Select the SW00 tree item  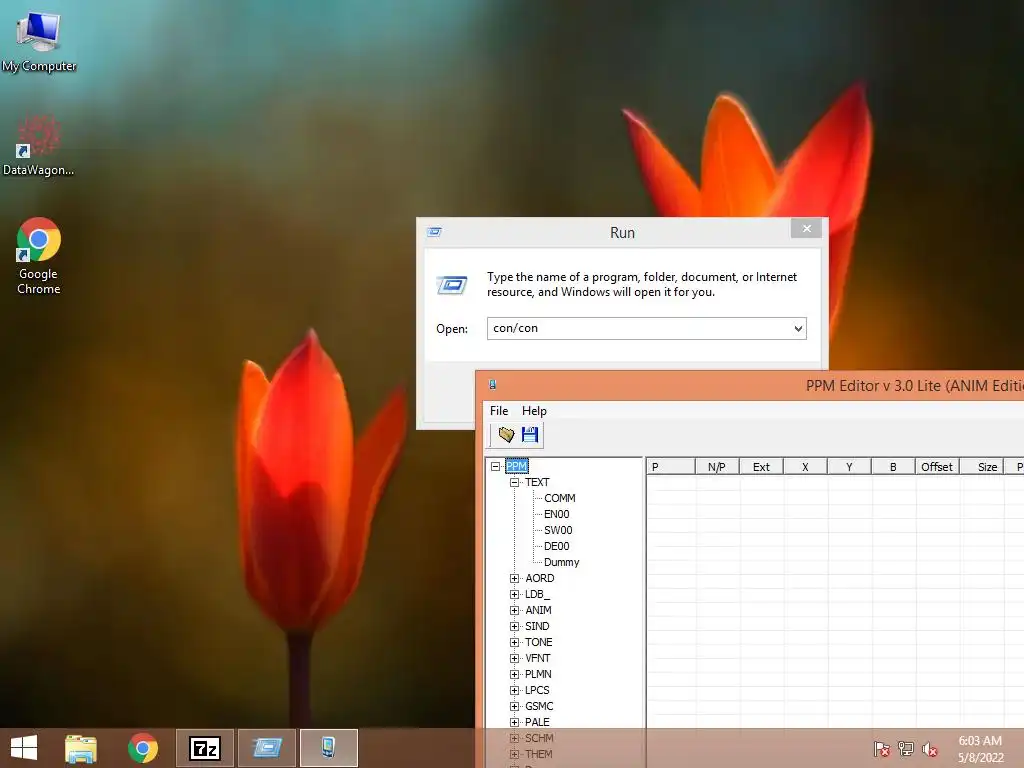point(558,530)
